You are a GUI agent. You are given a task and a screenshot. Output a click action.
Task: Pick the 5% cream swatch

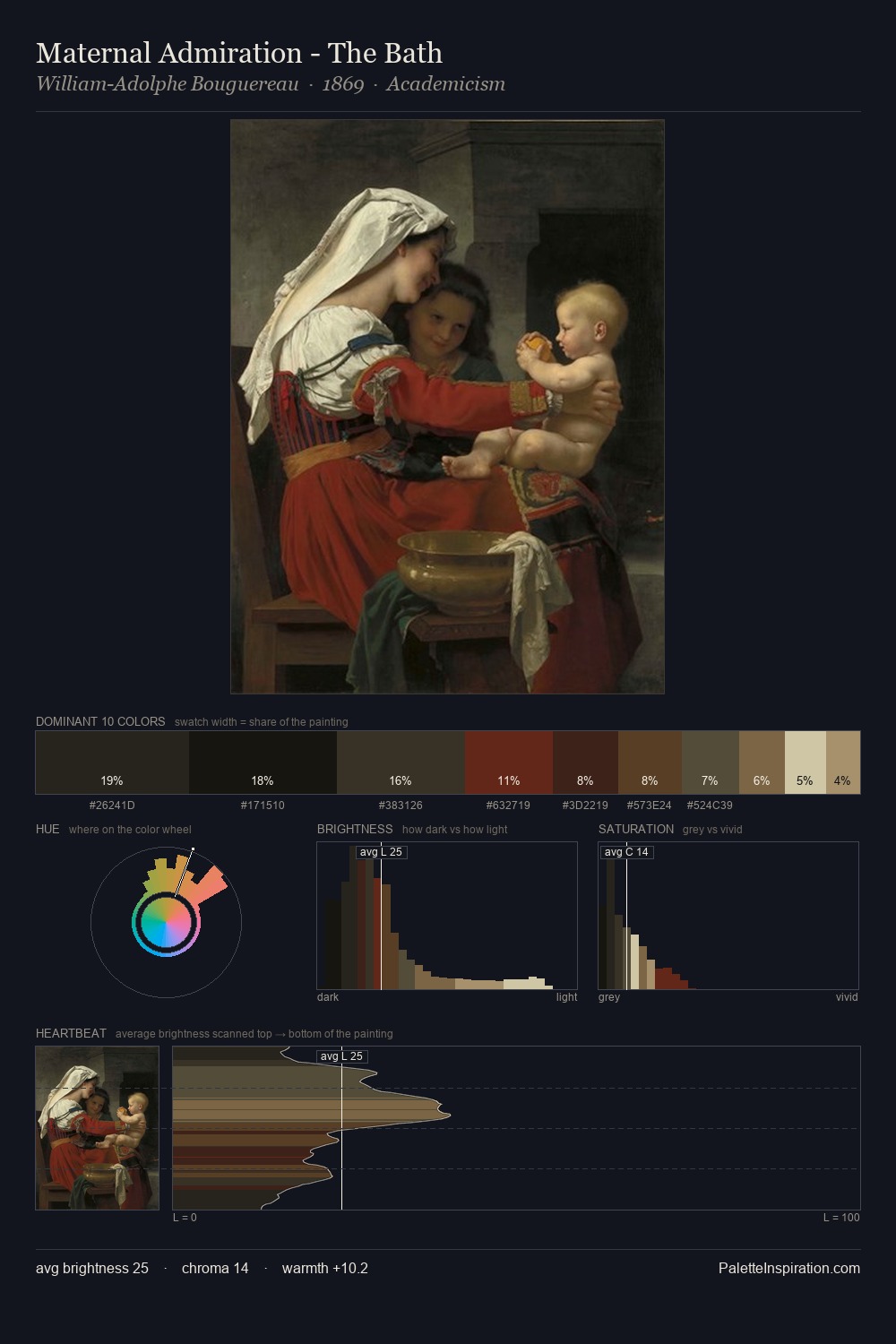pyautogui.click(x=806, y=762)
